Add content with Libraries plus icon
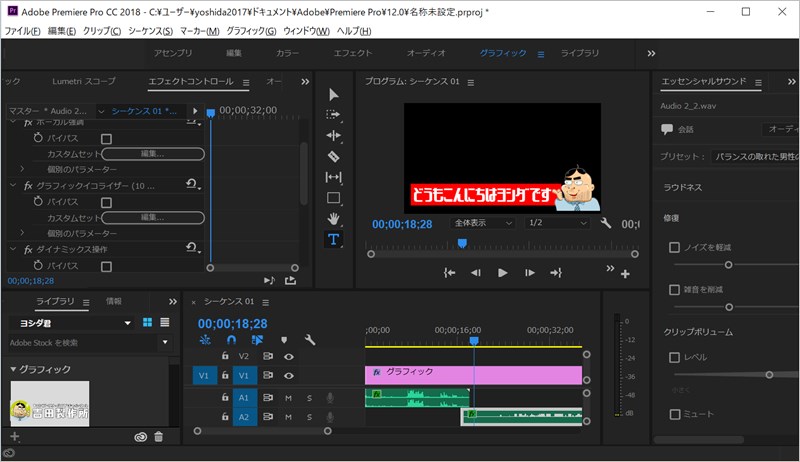 [14, 437]
